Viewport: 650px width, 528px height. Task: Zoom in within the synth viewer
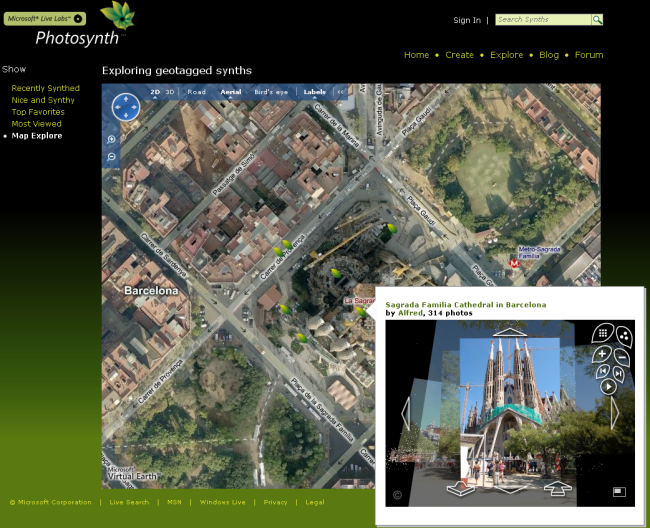click(x=602, y=354)
